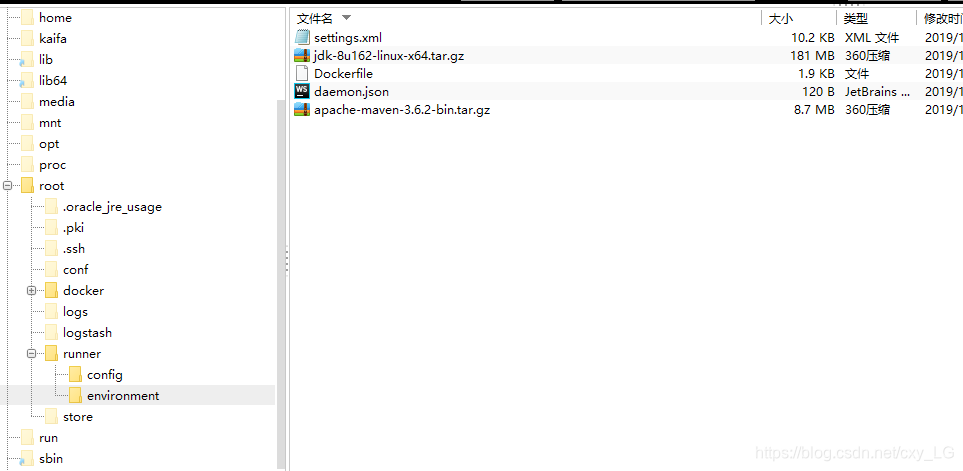Click the lib shortcut folder icon
The height and width of the screenshot is (471, 963).
point(27,60)
